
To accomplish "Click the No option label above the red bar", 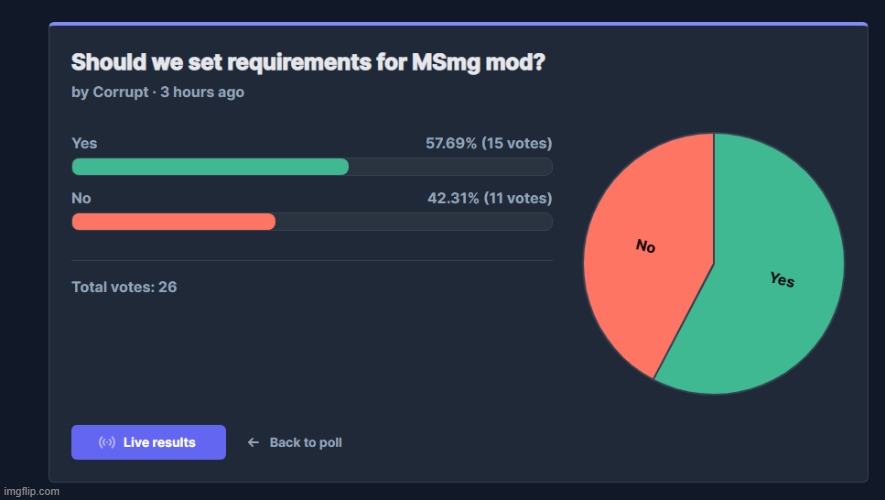I will pos(81,198).
